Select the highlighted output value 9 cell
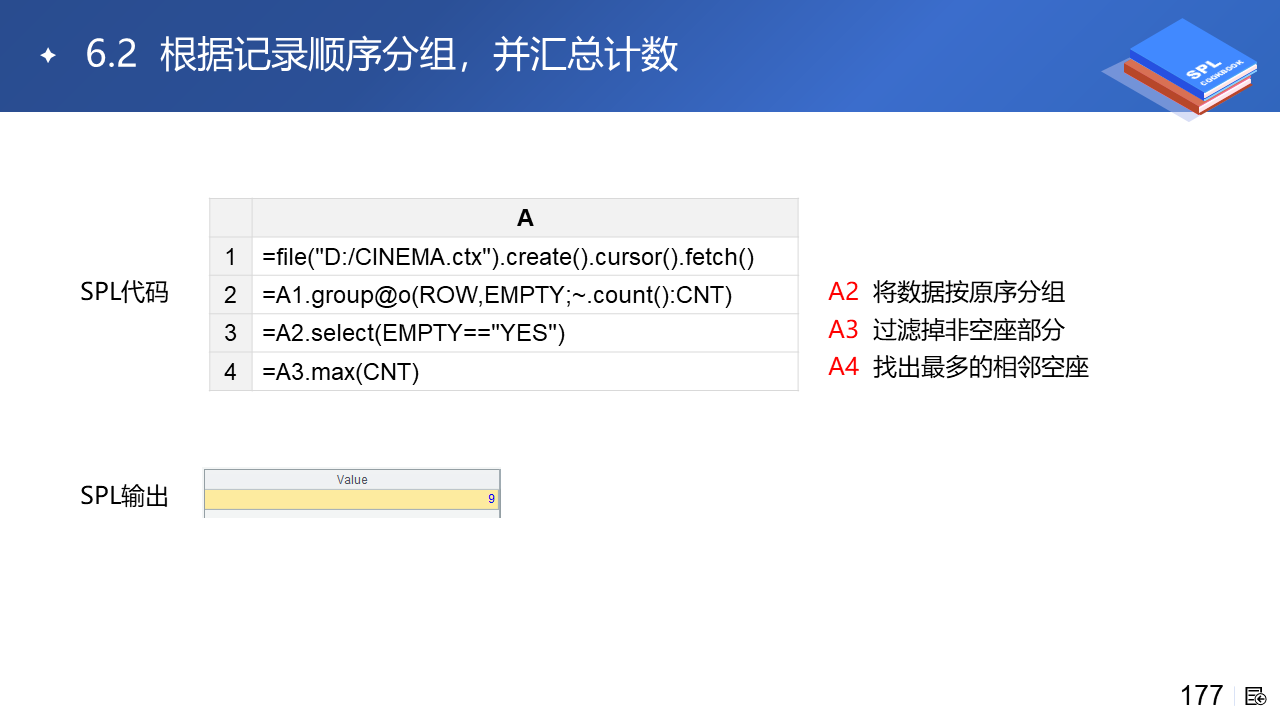 click(352, 499)
